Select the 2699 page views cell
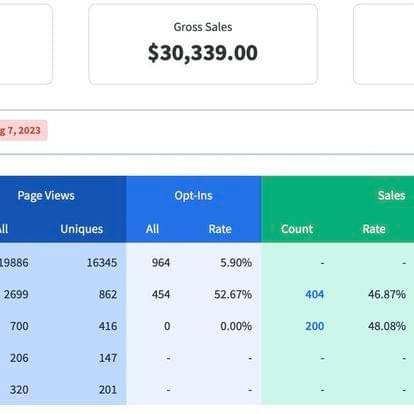The height and width of the screenshot is (414, 414). (x=16, y=294)
